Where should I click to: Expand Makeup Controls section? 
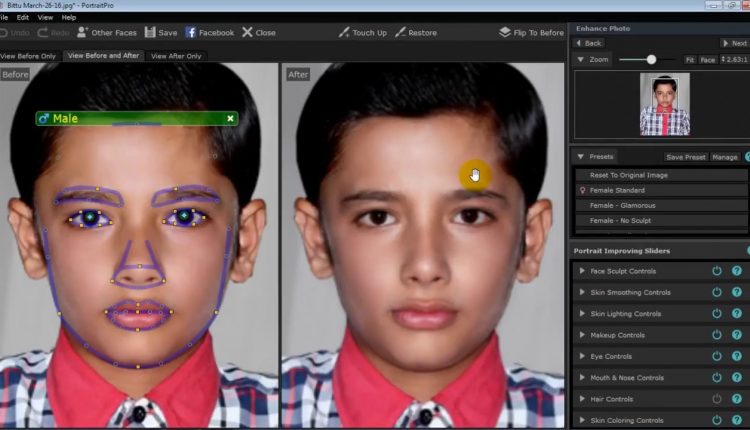(x=582, y=335)
